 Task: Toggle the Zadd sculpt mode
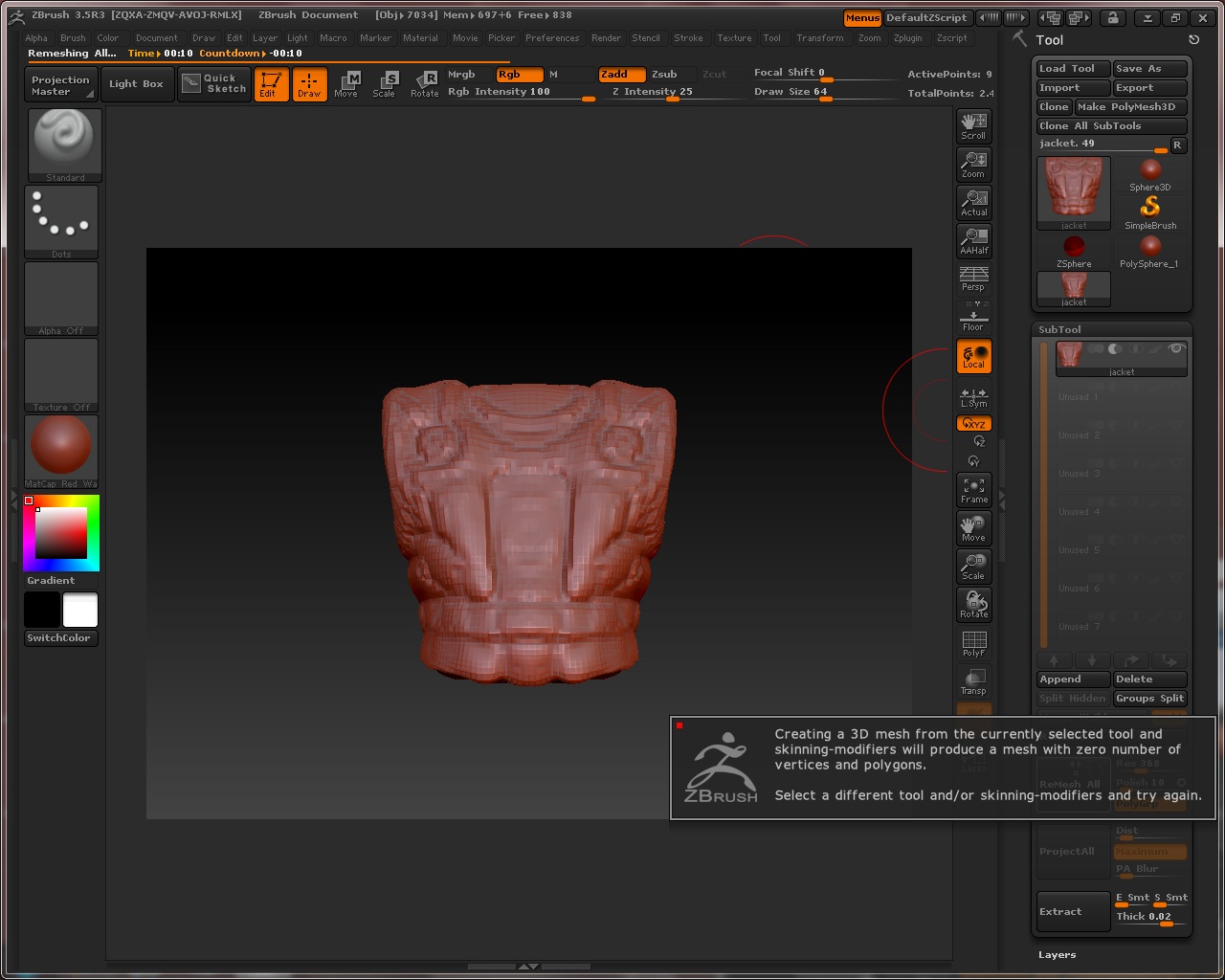pyautogui.click(x=619, y=75)
